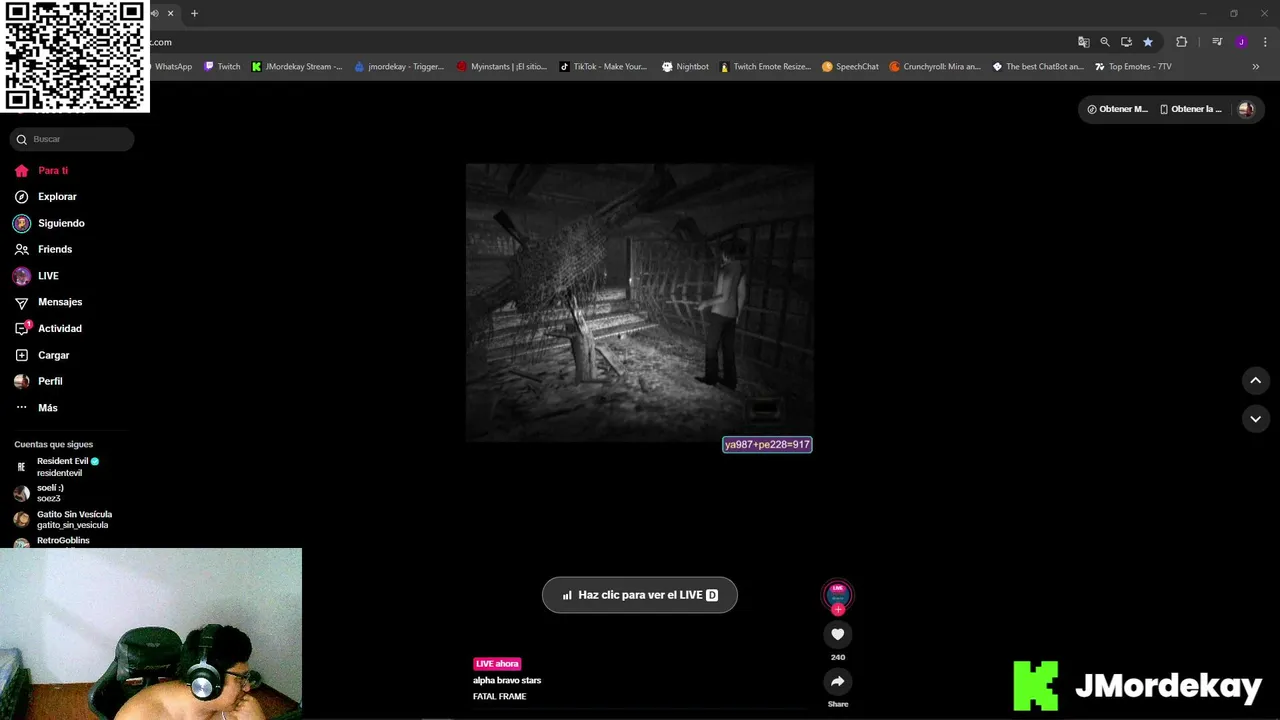Open Twitch Emote Resizer bookmark
The image size is (1280, 720).
click(766, 67)
